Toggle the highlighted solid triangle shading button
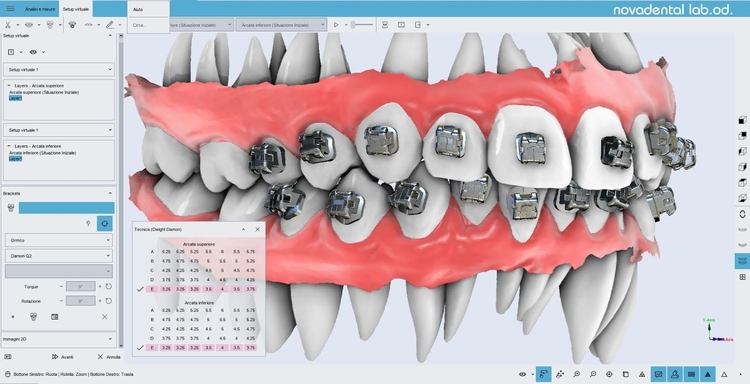This screenshot has height=384, width=750. click(x=707, y=374)
